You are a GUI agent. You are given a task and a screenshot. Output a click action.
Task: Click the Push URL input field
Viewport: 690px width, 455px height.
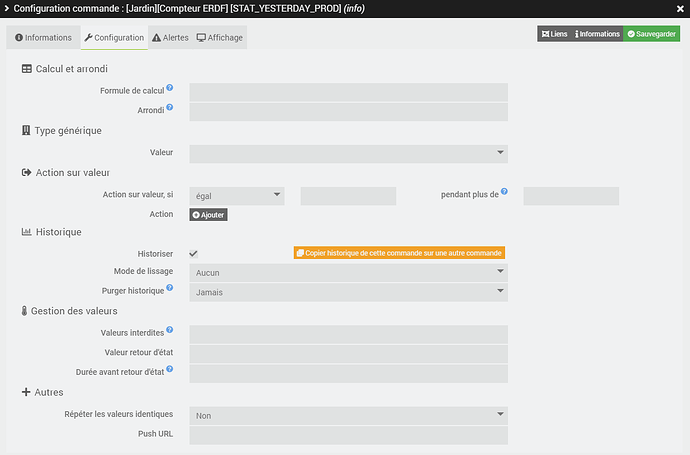tap(348, 435)
